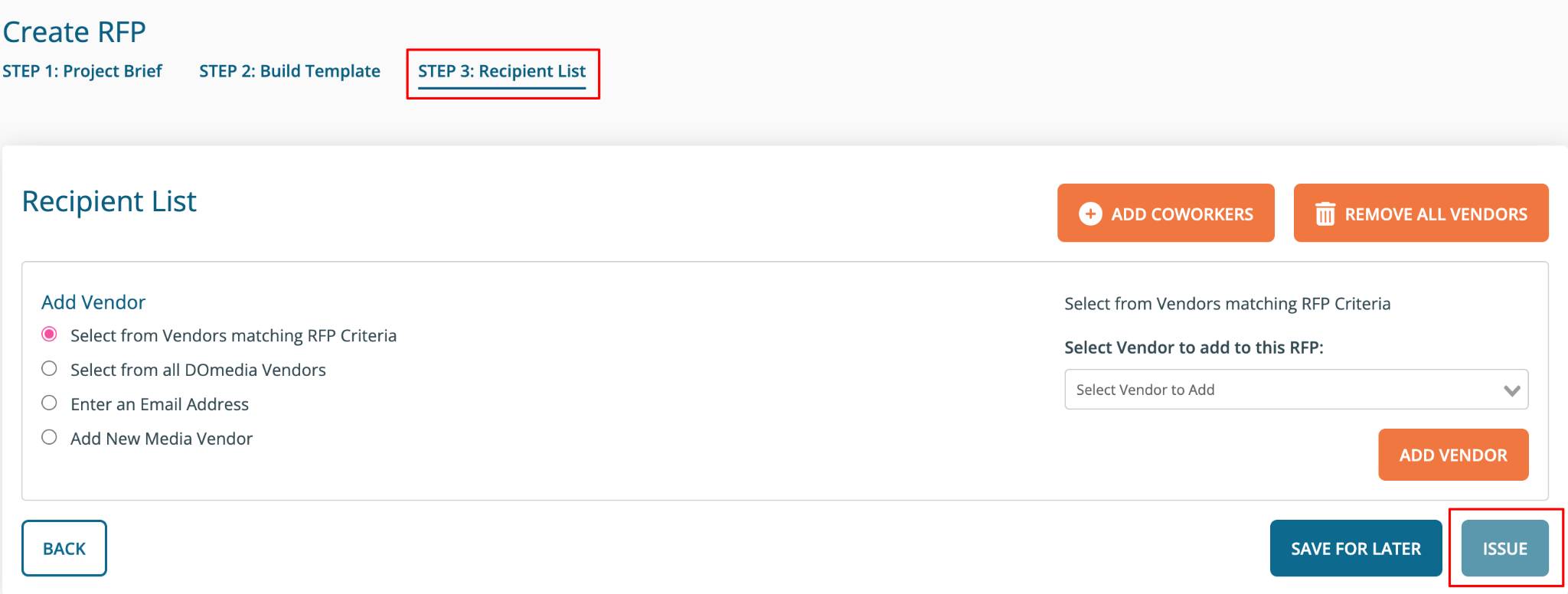Click the plus icon on Add Coworkers
The width and height of the screenshot is (1568, 594).
tap(1090, 214)
